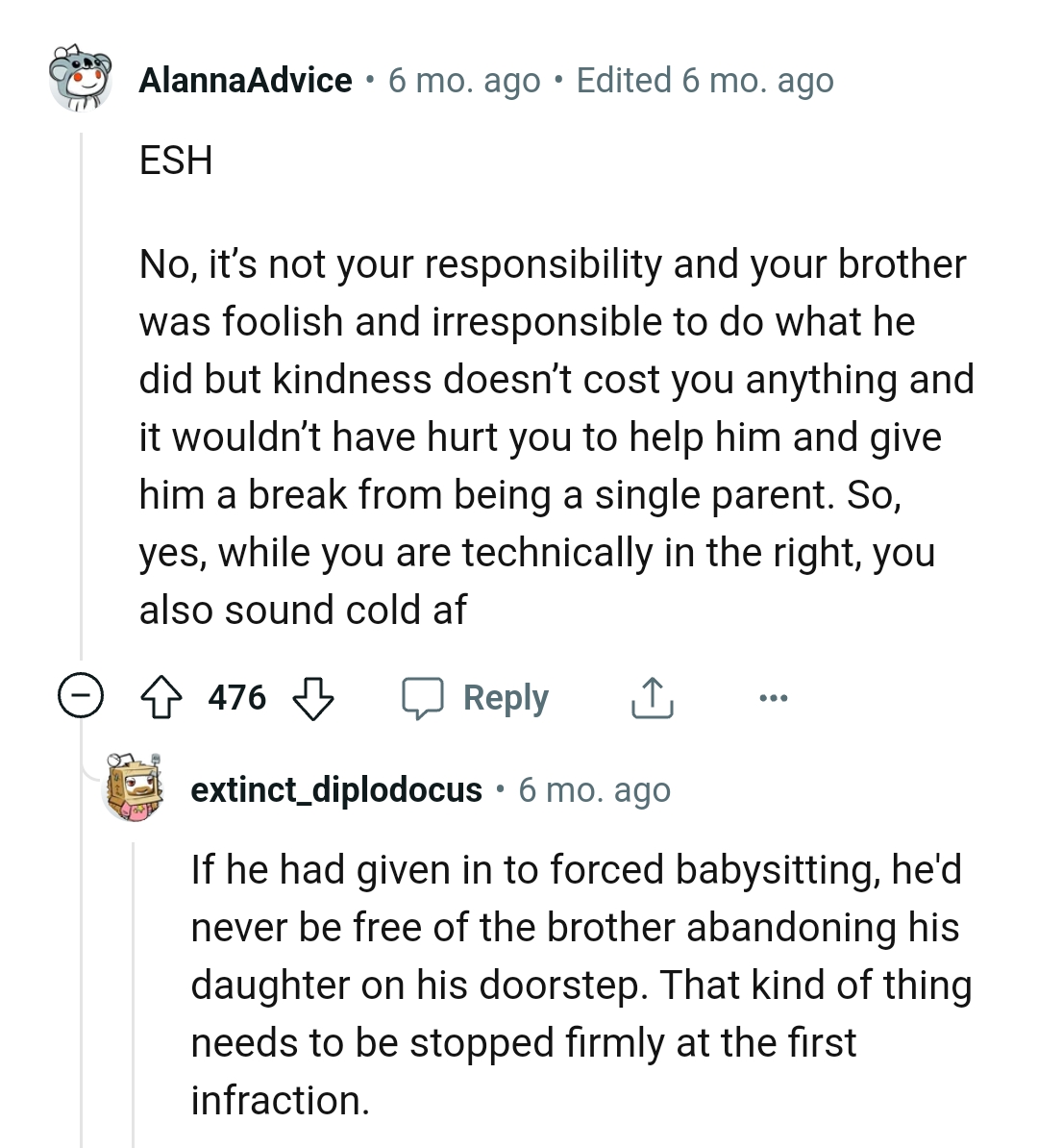Collapse the thread using the vertical thread line
1038x1148 pixels.
click(82, 404)
